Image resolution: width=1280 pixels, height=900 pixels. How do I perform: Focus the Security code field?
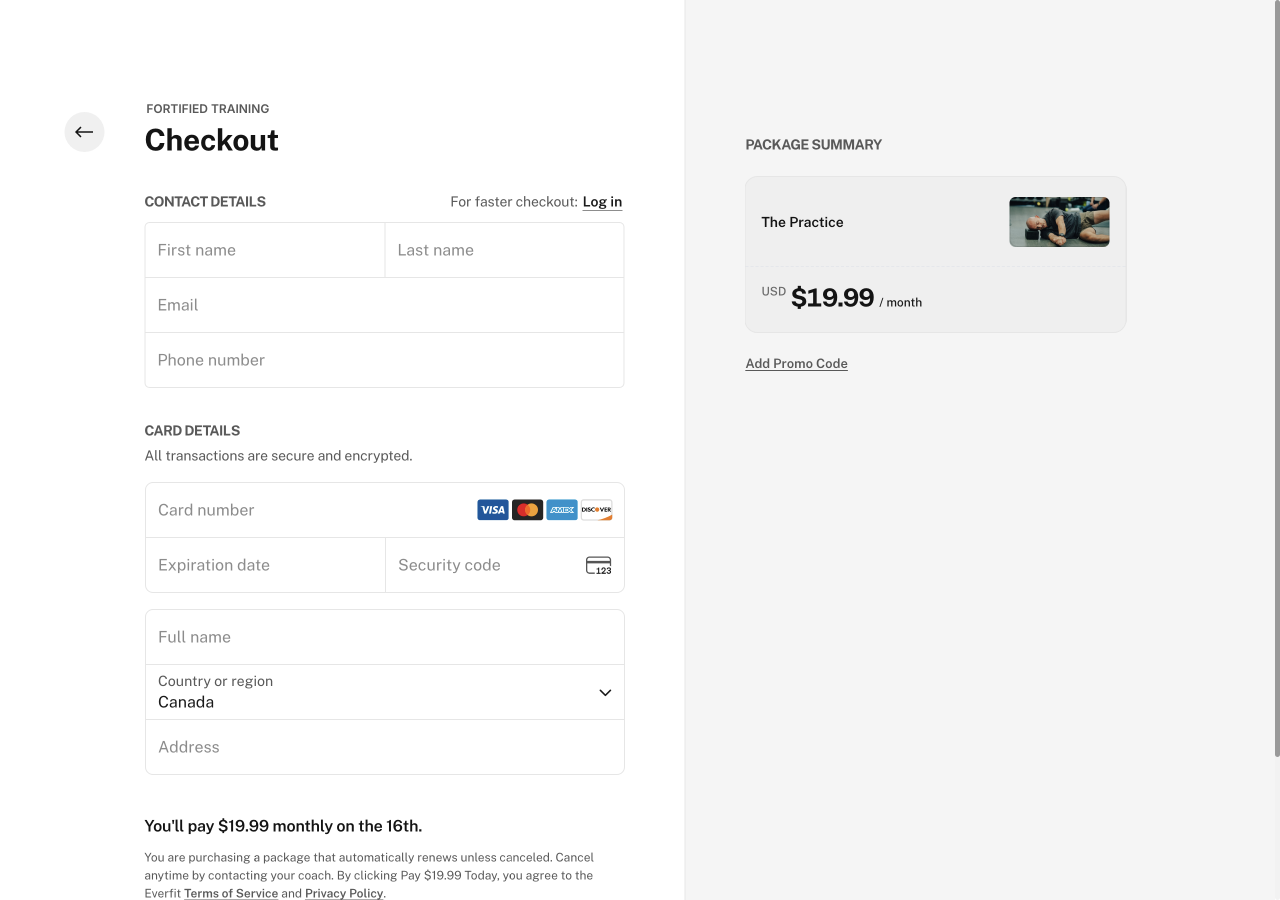pyautogui.click(x=505, y=565)
